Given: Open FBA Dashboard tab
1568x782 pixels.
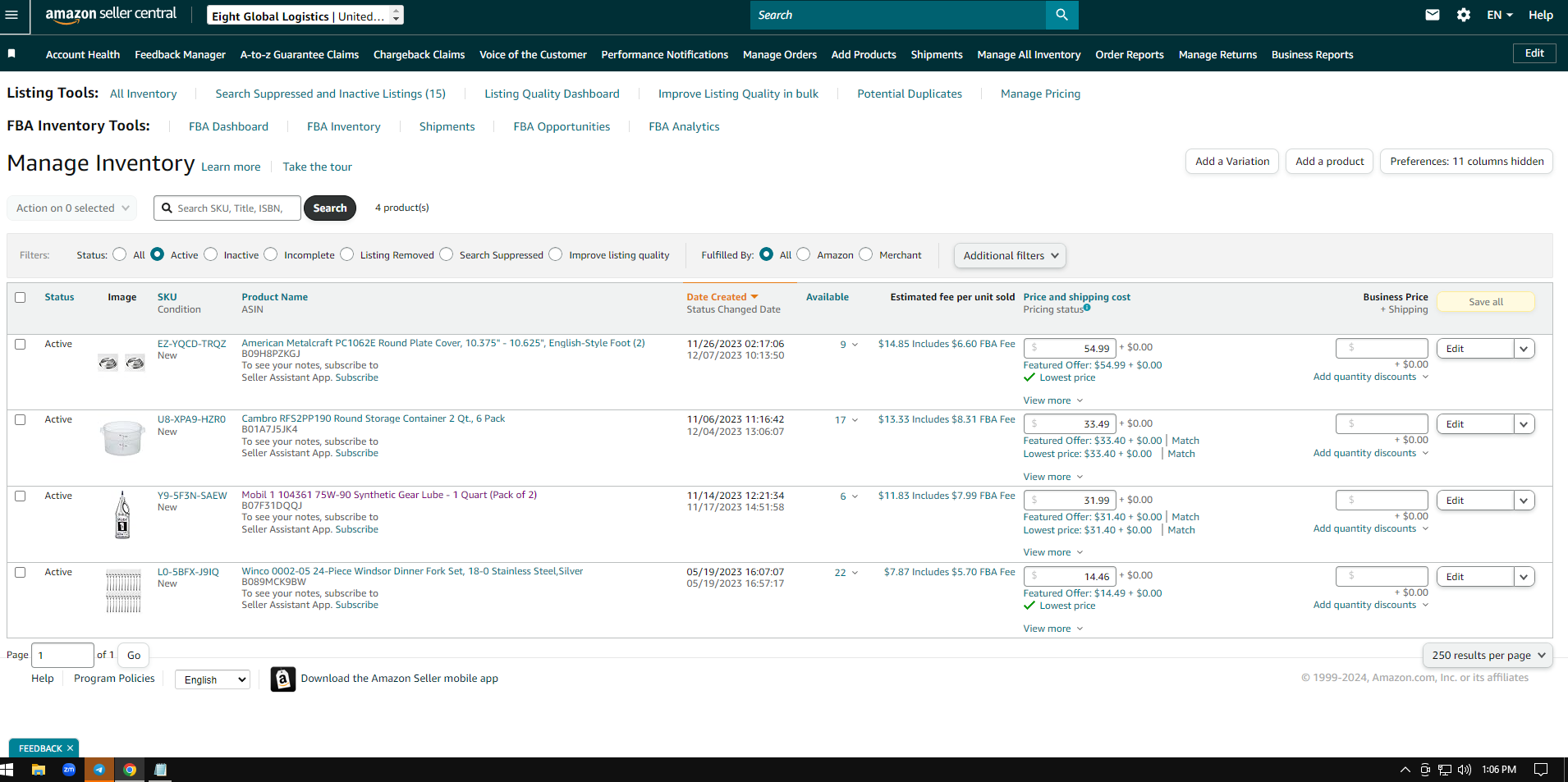Looking at the screenshot, I should click(x=228, y=126).
